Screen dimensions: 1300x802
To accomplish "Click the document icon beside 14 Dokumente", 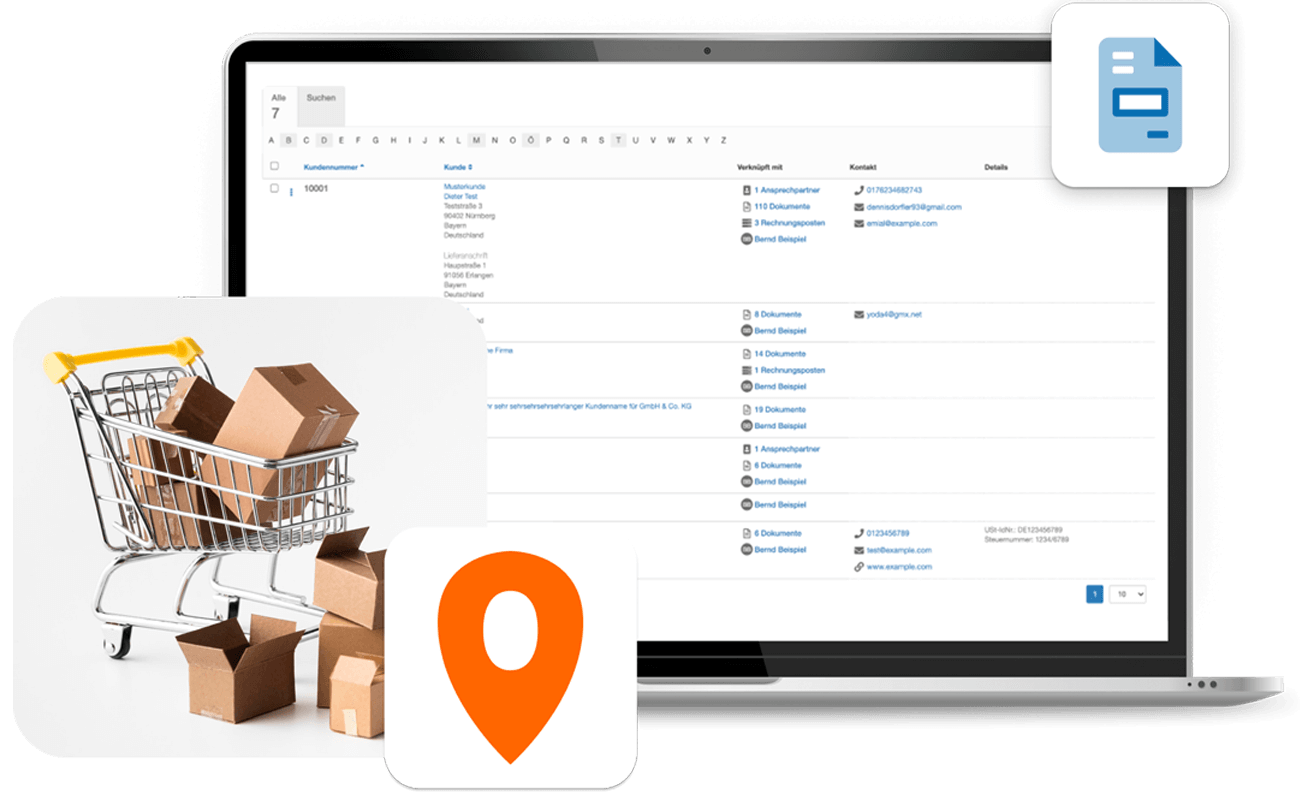I will (x=746, y=354).
